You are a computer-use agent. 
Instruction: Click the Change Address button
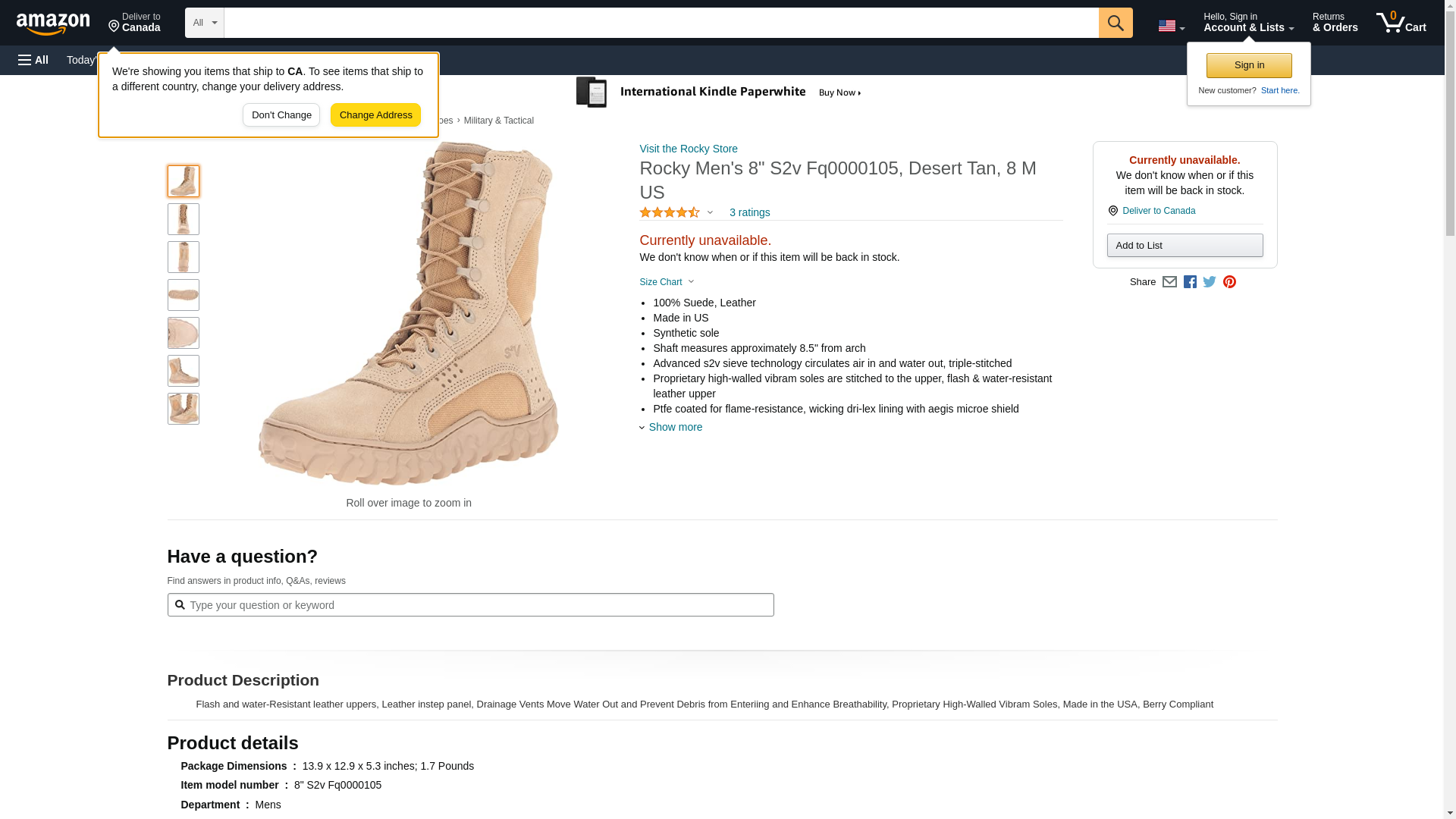(375, 115)
